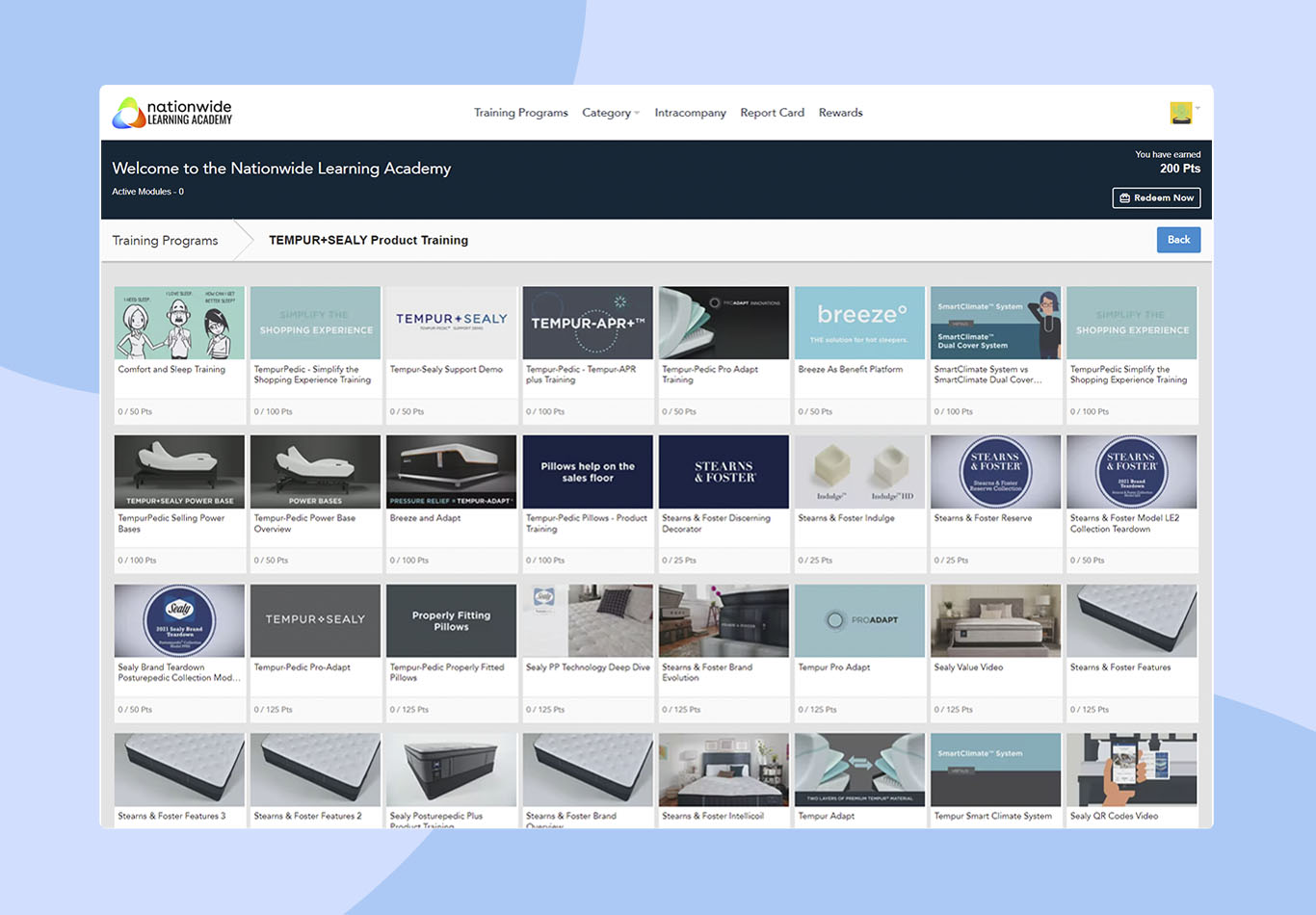Open Stearns & Foster Brand Evolution thumbnail
Image resolution: width=1316 pixels, height=915 pixels.
724,620
